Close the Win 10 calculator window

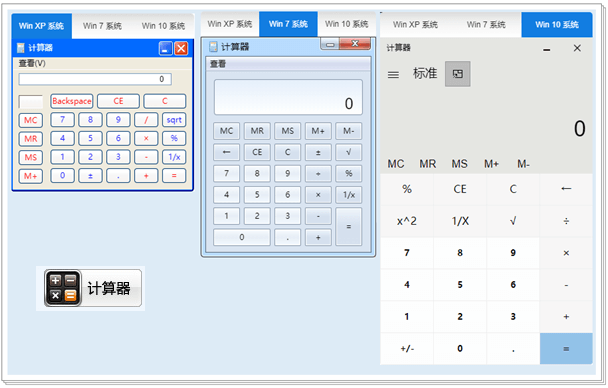(x=577, y=48)
